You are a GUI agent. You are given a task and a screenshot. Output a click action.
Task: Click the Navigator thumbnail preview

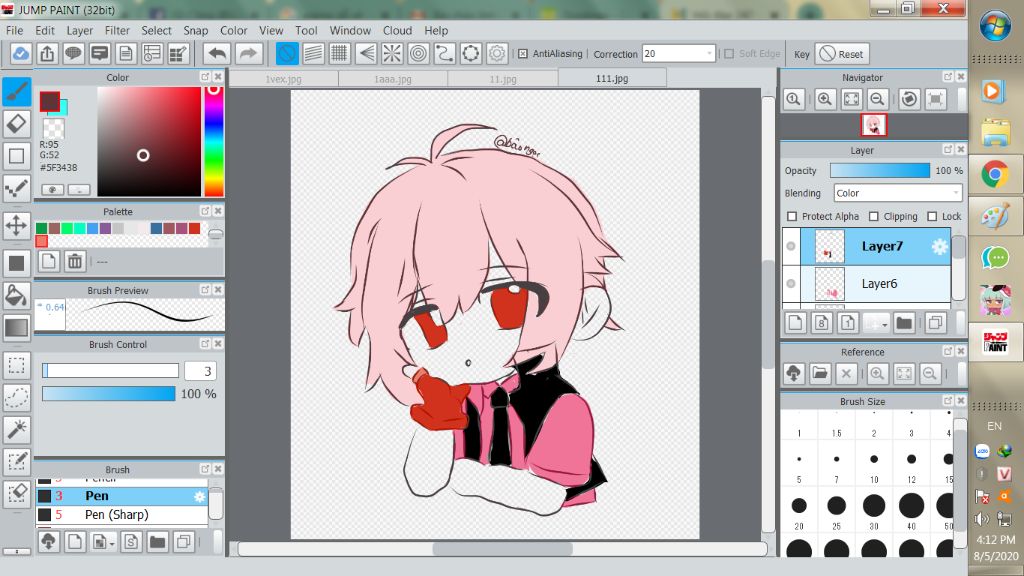click(x=874, y=124)
